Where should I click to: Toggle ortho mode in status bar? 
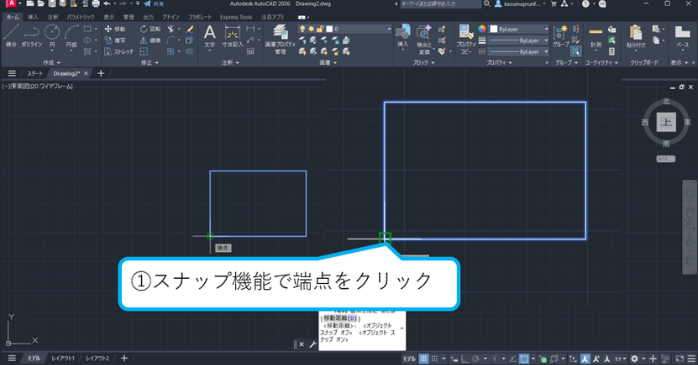pos(465,358)
